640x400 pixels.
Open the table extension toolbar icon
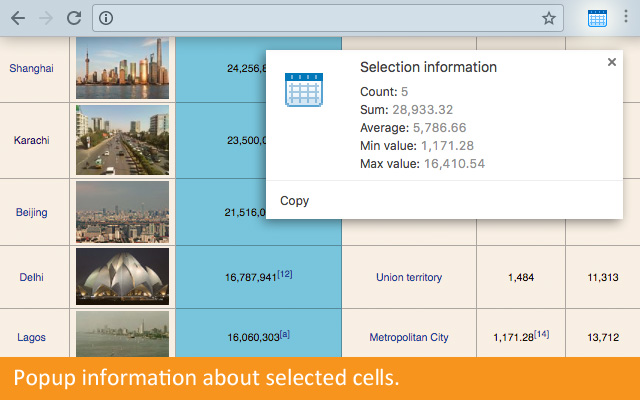coord(597,18)
